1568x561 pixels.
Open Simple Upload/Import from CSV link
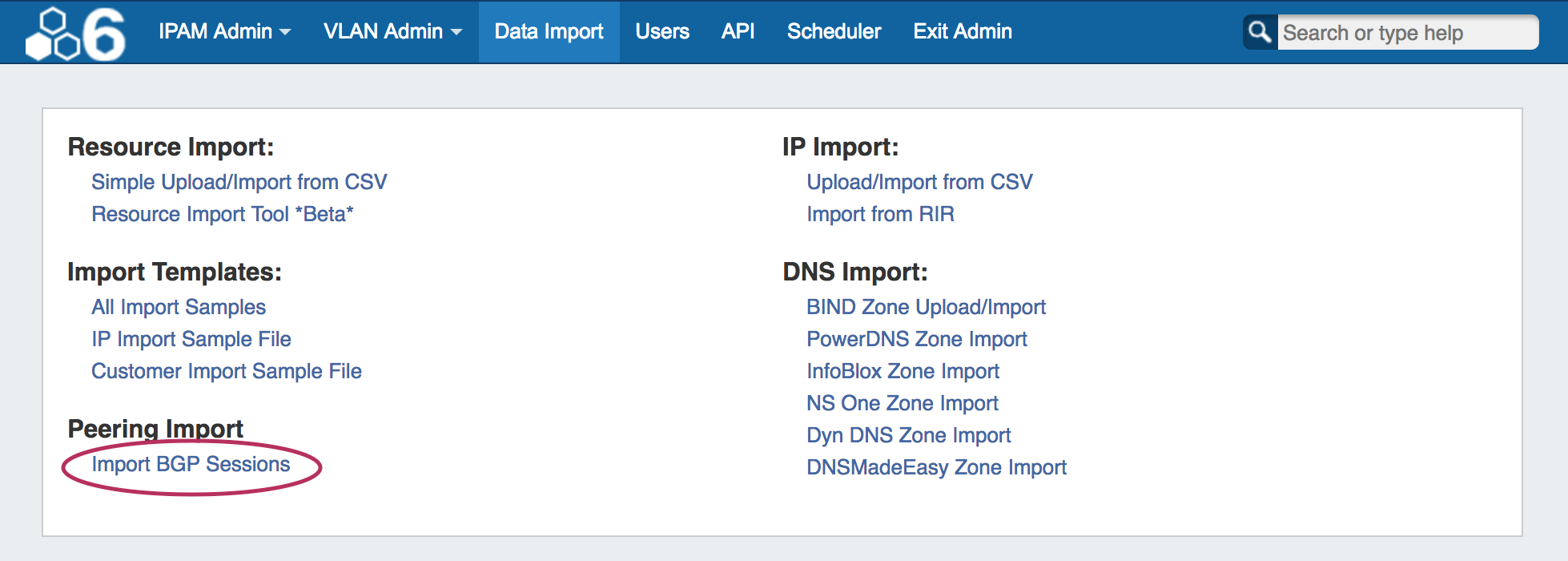click(x=239, y=182)
